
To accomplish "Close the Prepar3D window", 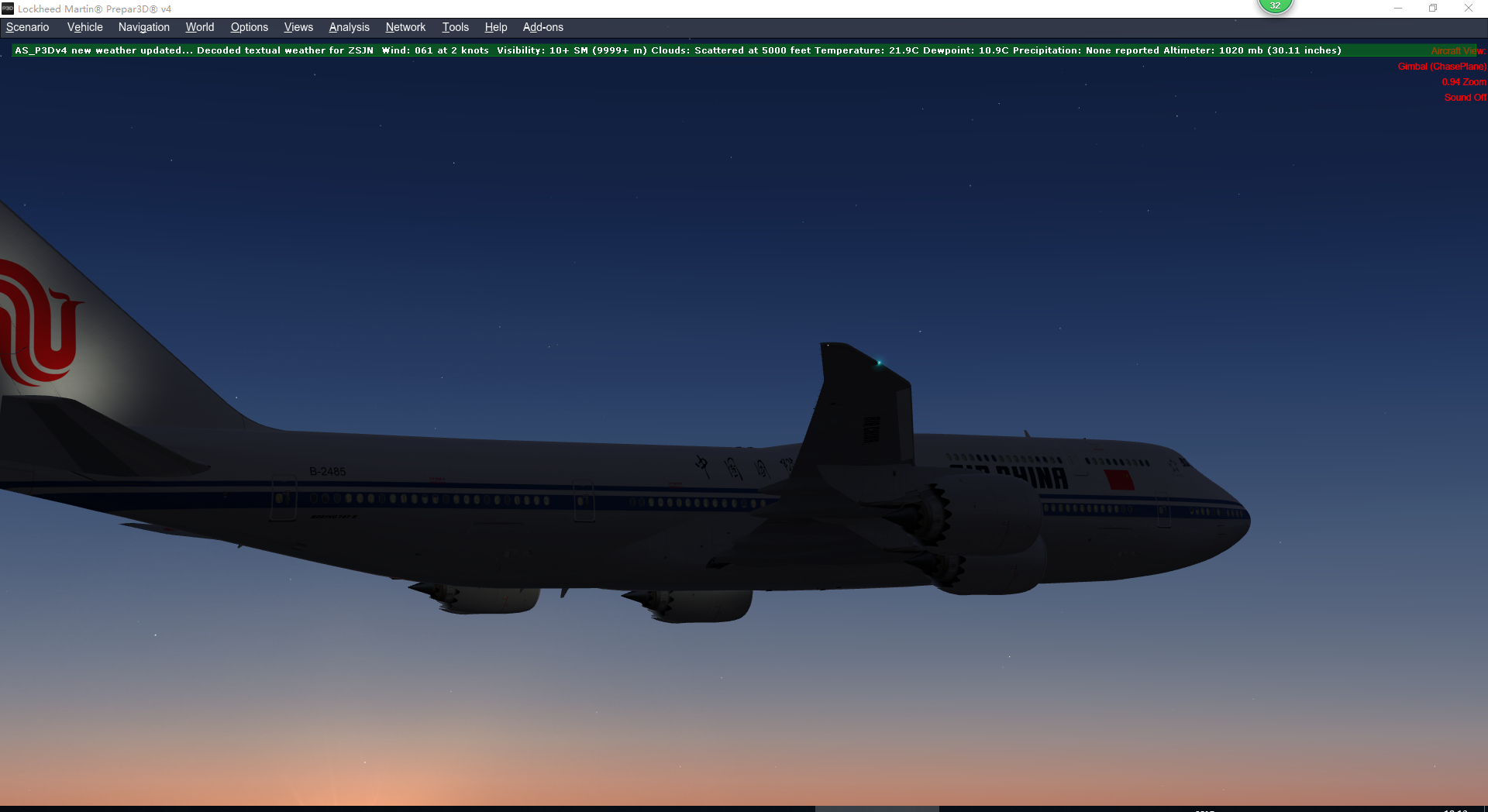I will (1469, 9).
